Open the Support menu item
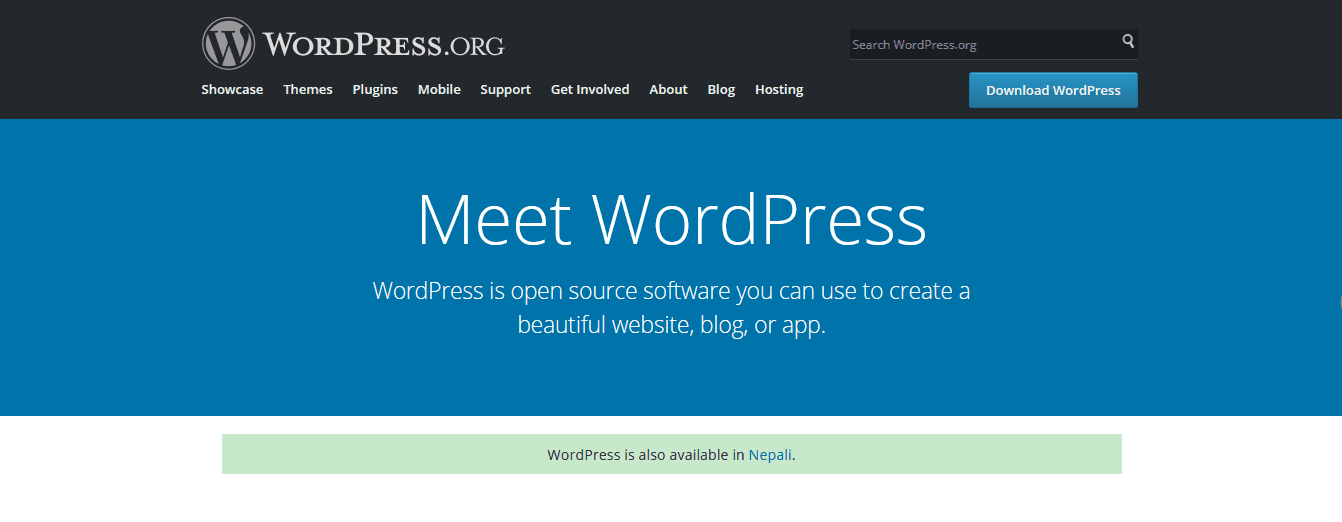 click(505, 90)
